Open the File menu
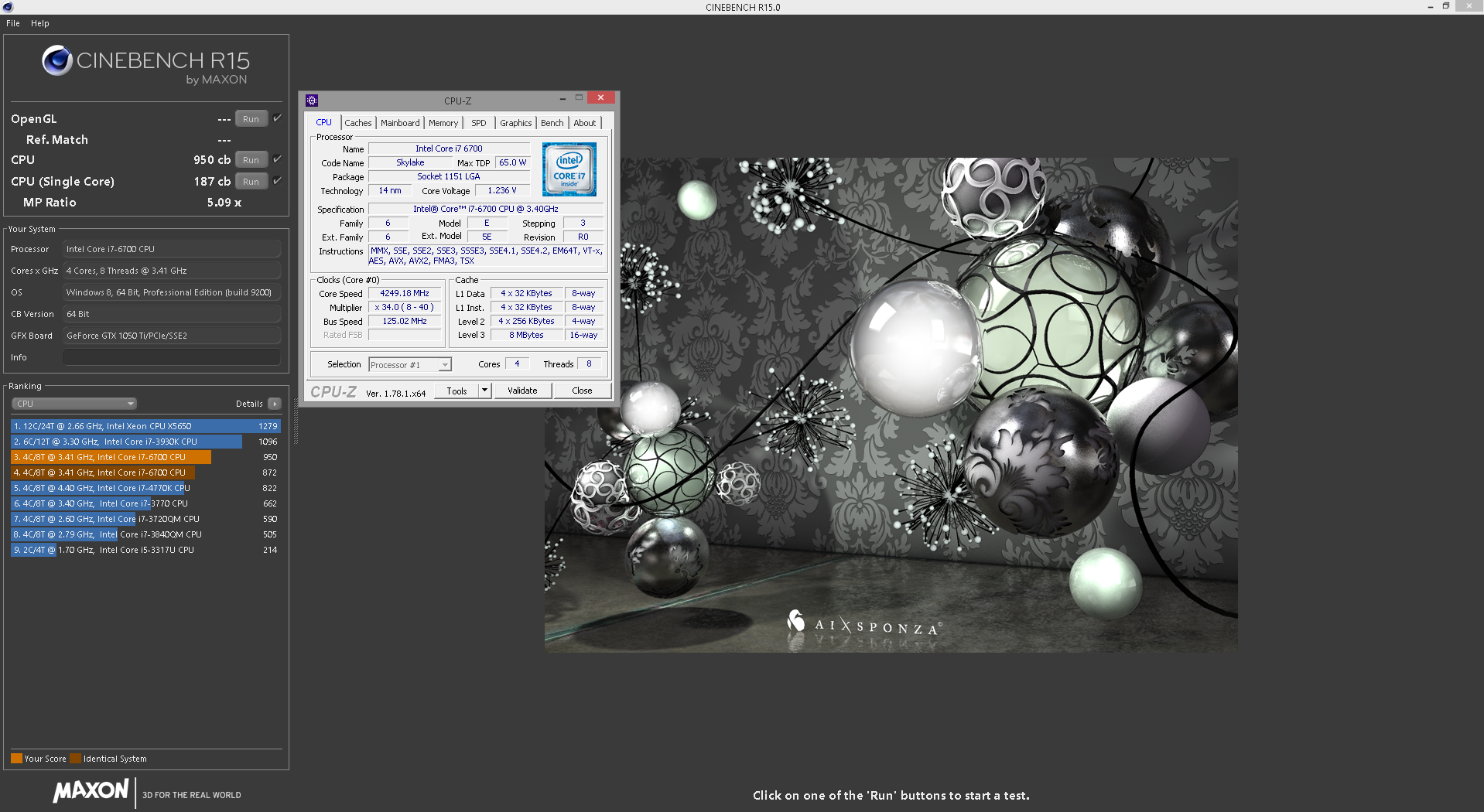1484x812 pixels. tap(13, 23)
